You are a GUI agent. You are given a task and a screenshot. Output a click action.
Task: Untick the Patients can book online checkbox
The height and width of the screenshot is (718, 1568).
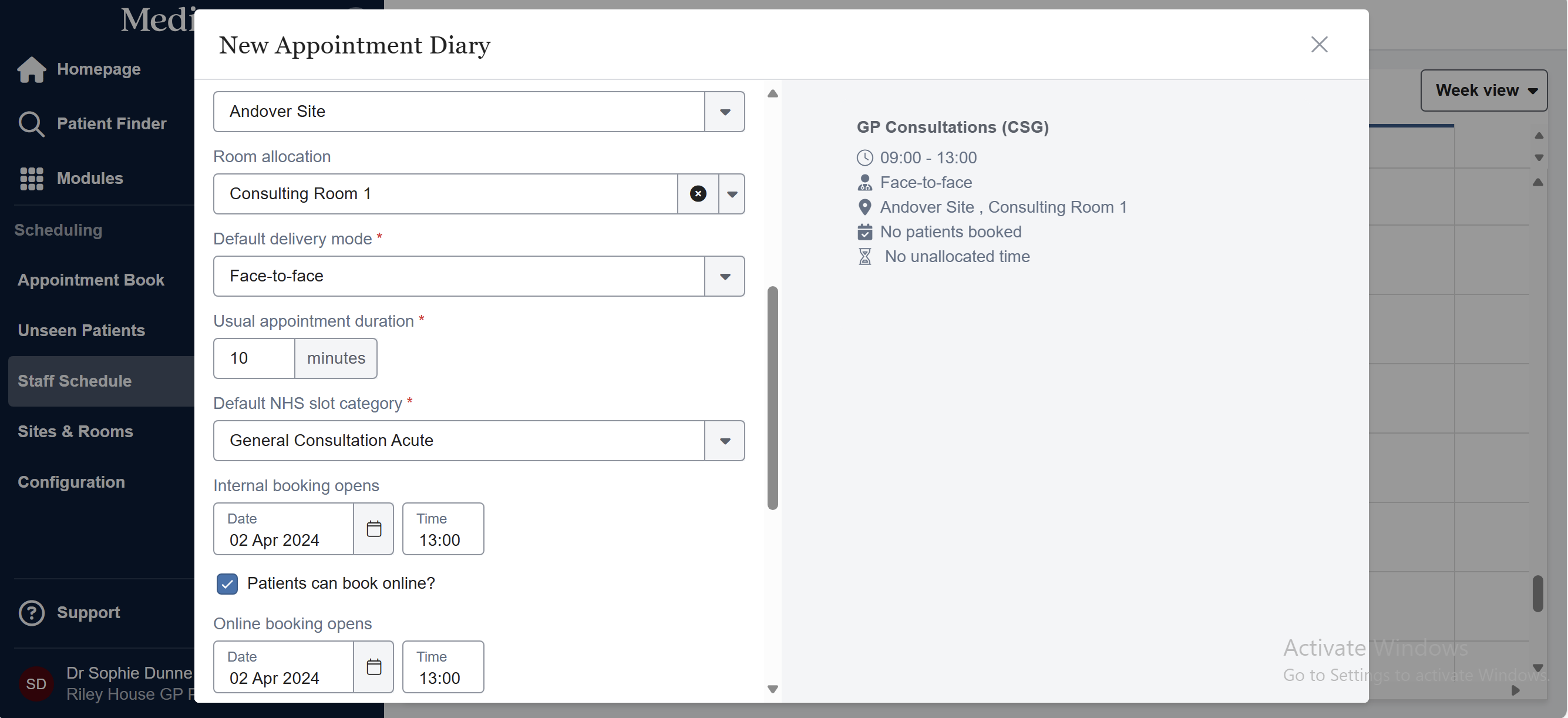pyautogui.click(x=227, y=583)
